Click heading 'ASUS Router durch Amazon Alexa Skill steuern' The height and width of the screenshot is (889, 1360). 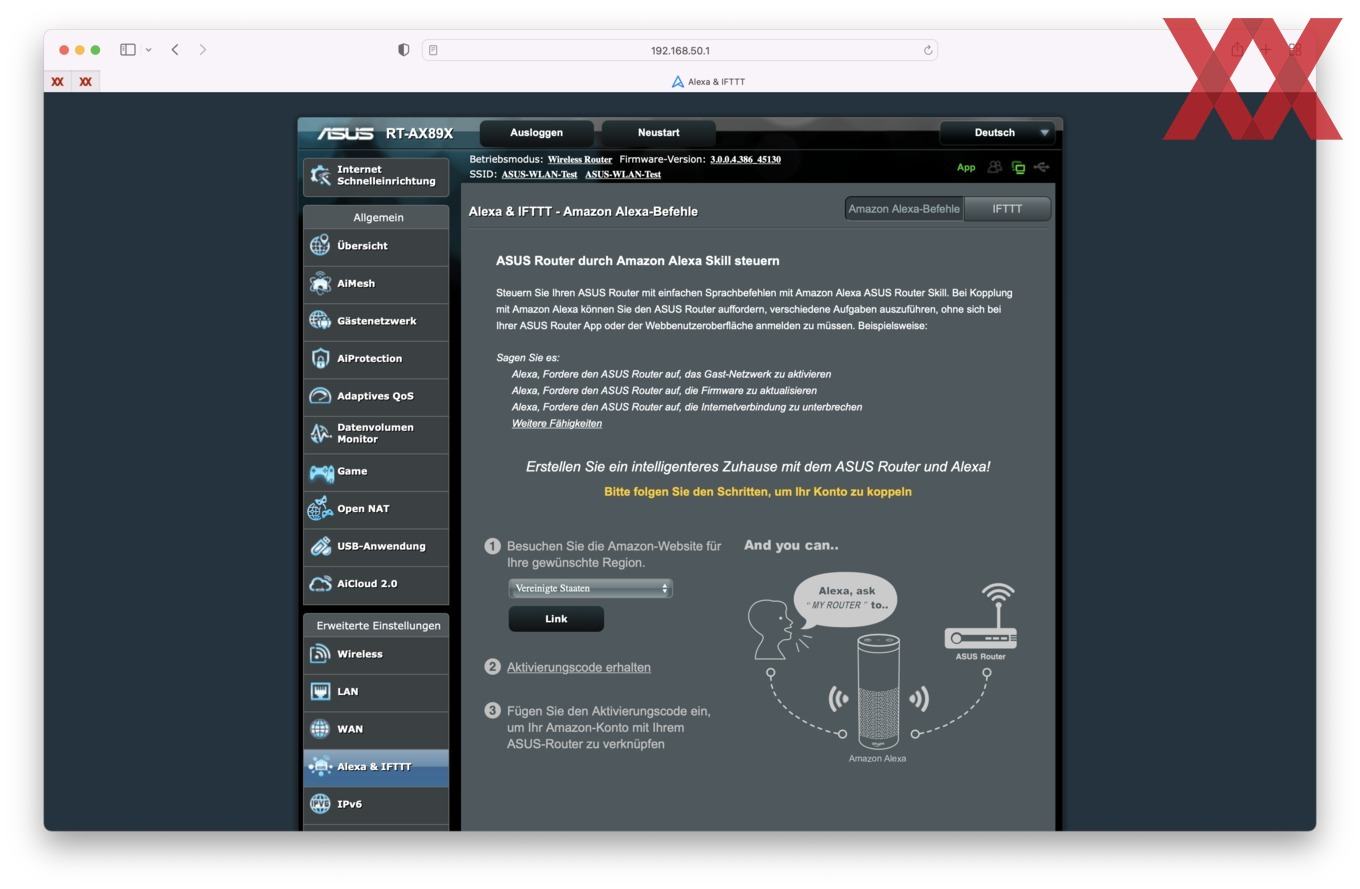click(x=637, y=261)
